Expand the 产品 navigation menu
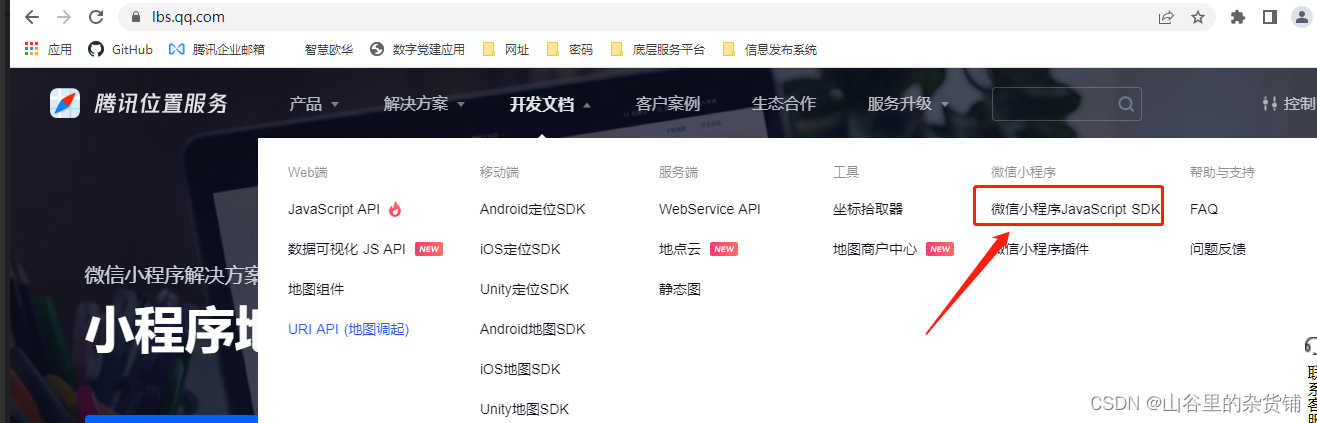Viewport: 1317px width, 423px height. [x=314, y=103]
